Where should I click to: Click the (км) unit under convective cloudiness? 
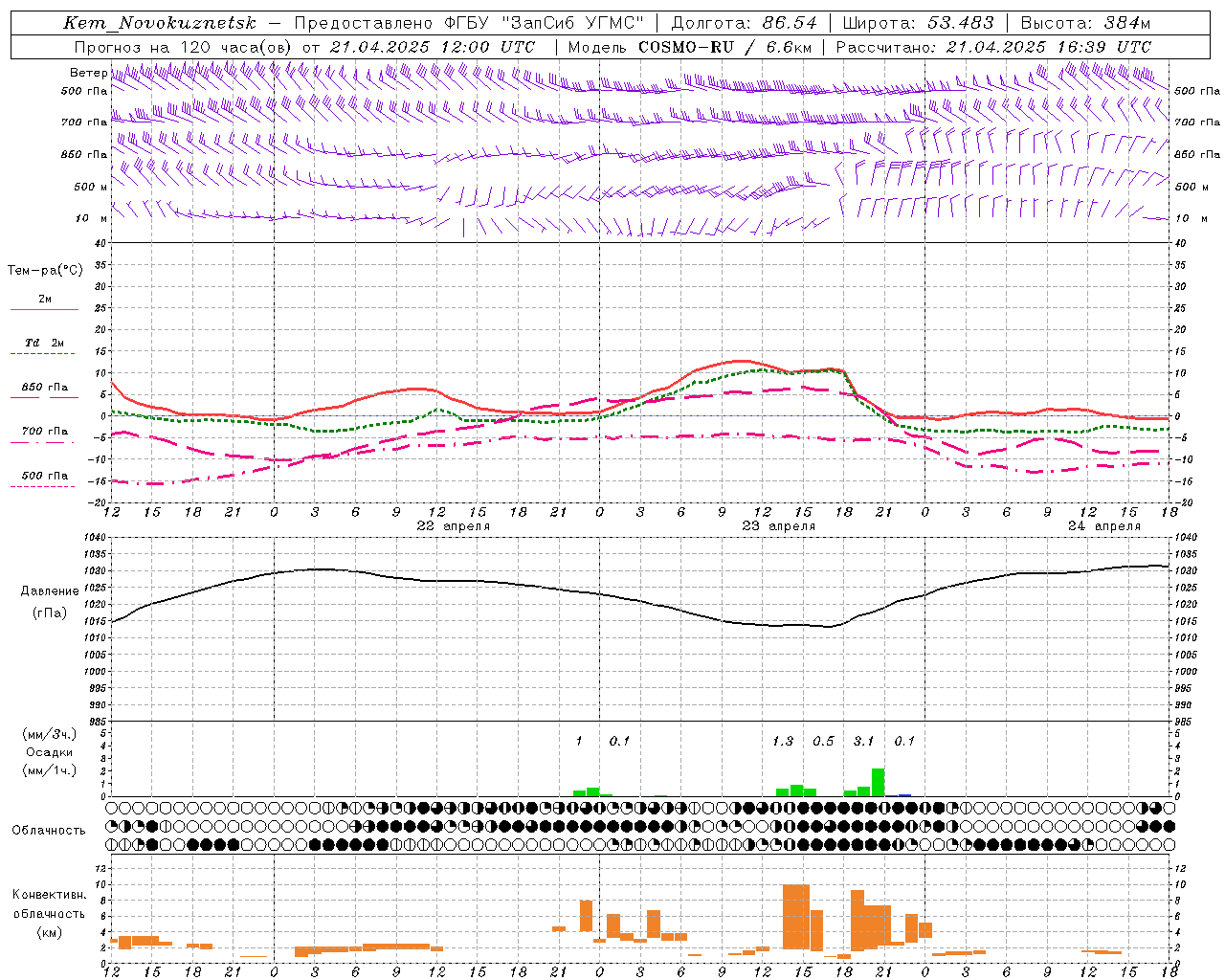[x=49, y=932]
